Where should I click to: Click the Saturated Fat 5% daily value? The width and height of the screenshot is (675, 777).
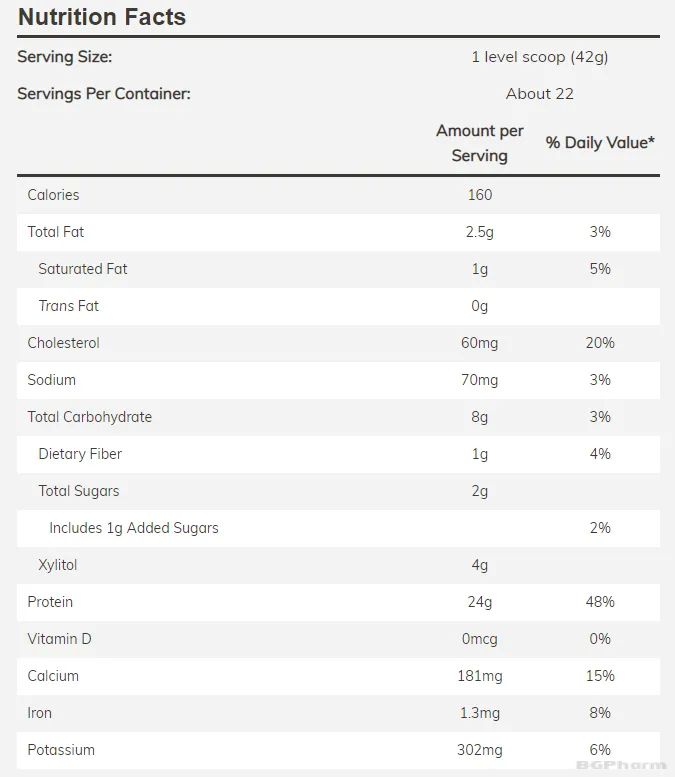pyautogui.click(x=600, y=269)
